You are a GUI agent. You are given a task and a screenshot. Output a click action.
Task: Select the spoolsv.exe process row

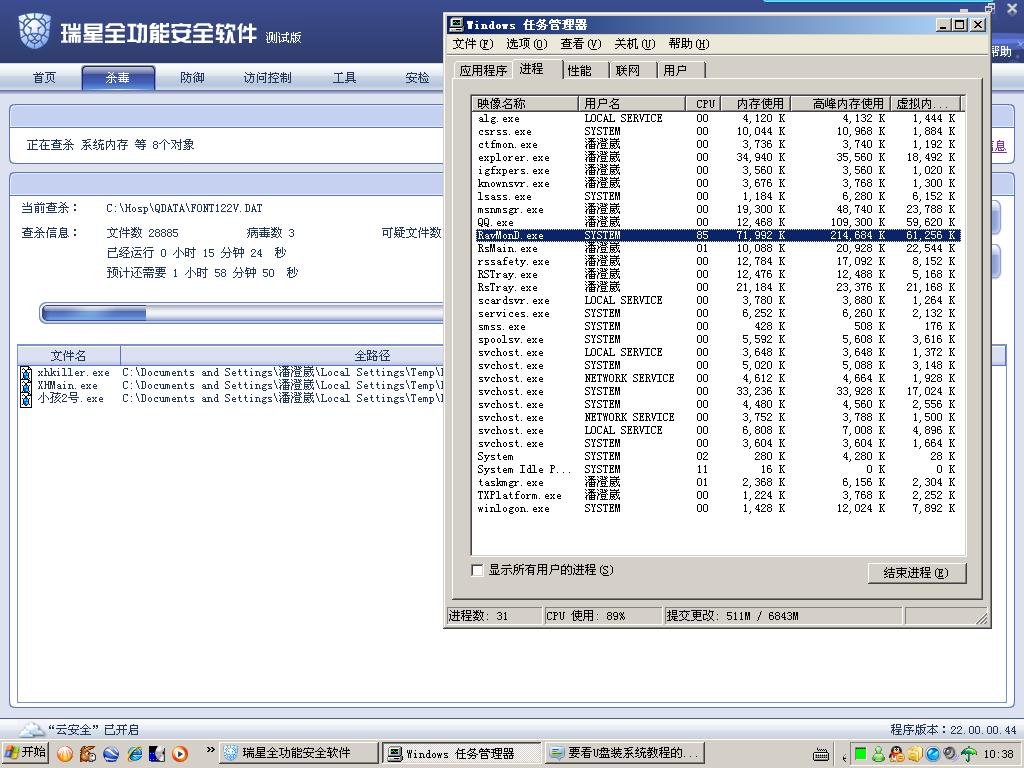[718, 340]
